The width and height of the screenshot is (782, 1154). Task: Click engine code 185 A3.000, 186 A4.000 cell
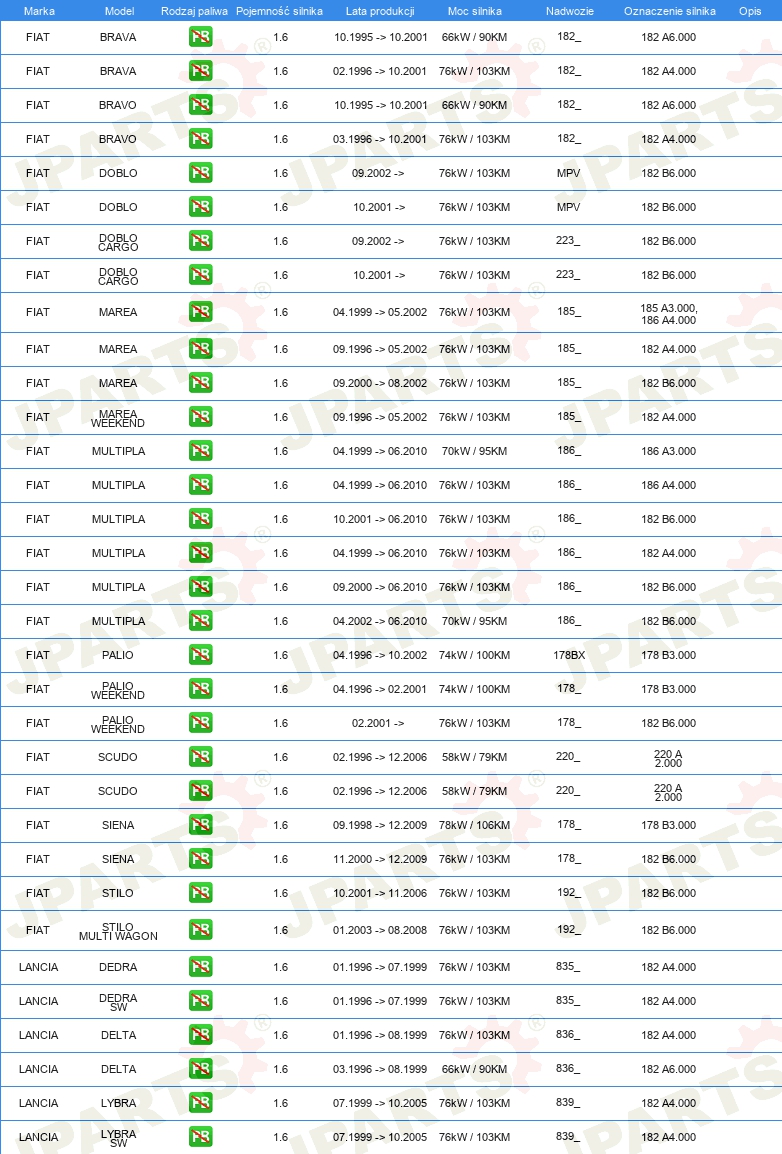669,314
